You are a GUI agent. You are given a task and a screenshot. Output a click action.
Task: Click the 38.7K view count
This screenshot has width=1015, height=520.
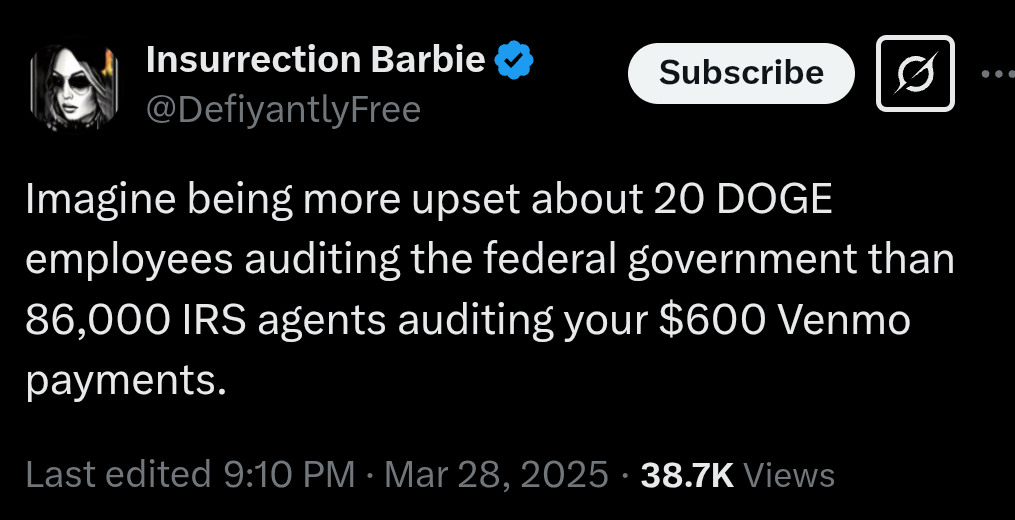(x=686, y=474)
